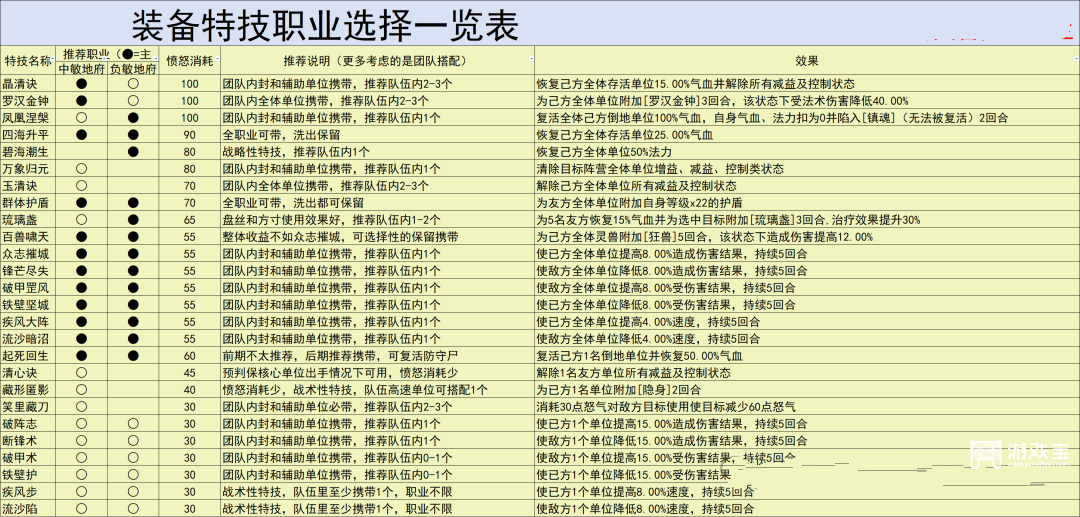Click the effect 解除己方全体单位所有减益及控制状态

[637, 186]
